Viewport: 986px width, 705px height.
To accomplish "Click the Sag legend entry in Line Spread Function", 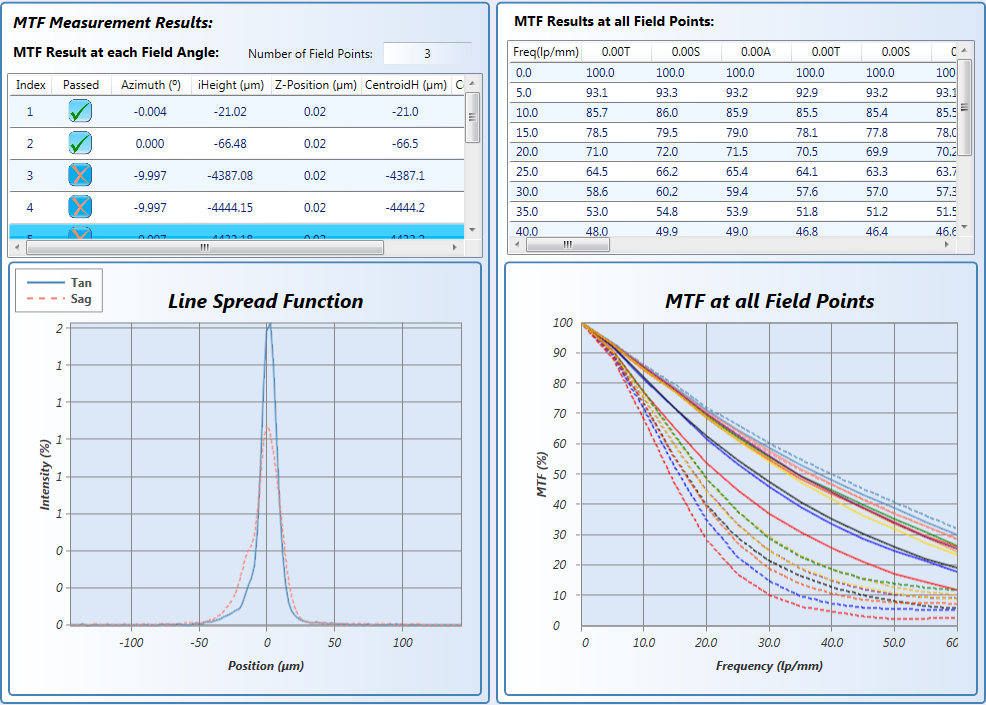I will click(x=66, y=298).
